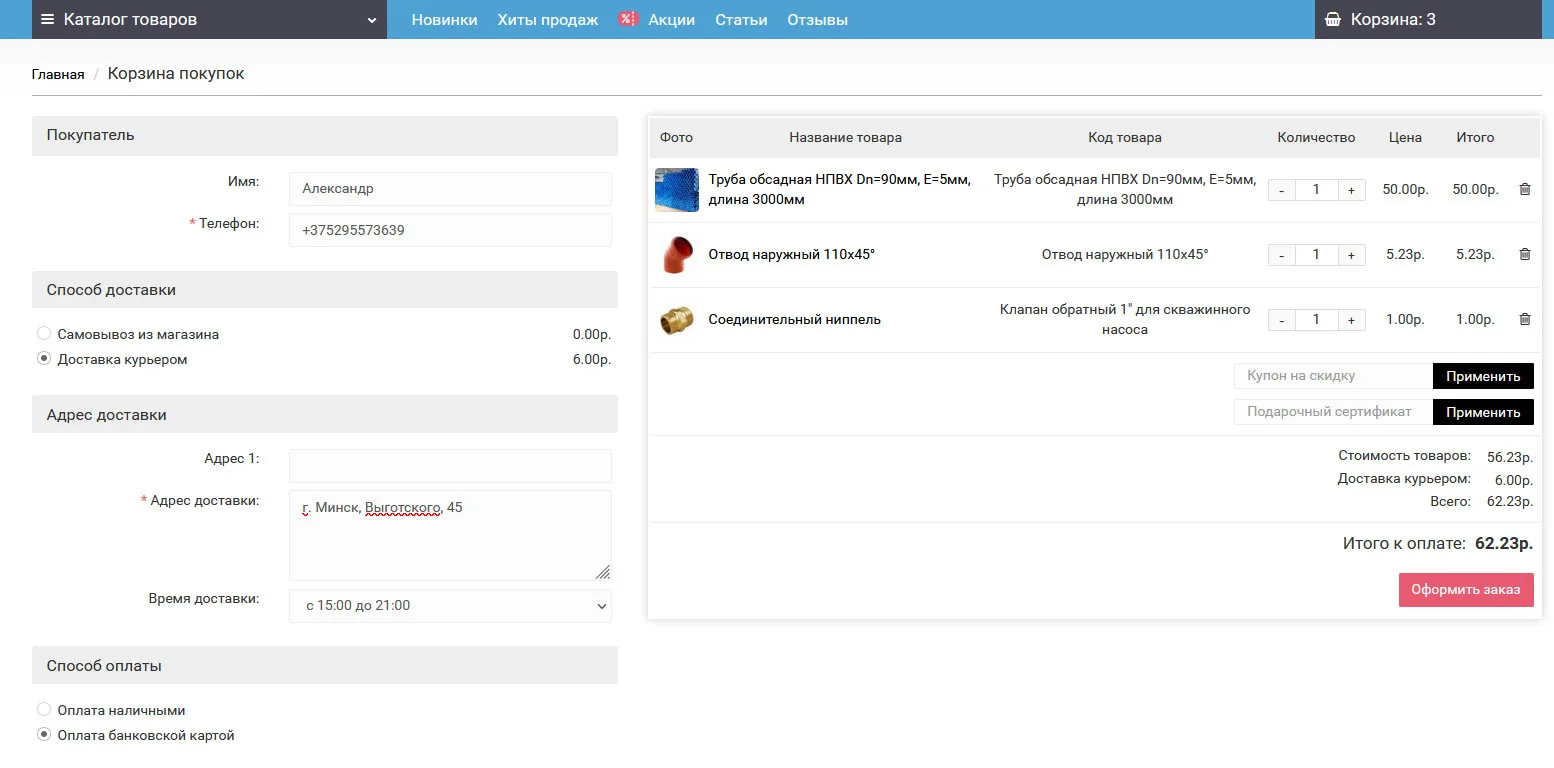The height and width of the screenshot is (768, 1554).
Task: Click the Адрес доставки text area
Action: click(x=450, y=535)
